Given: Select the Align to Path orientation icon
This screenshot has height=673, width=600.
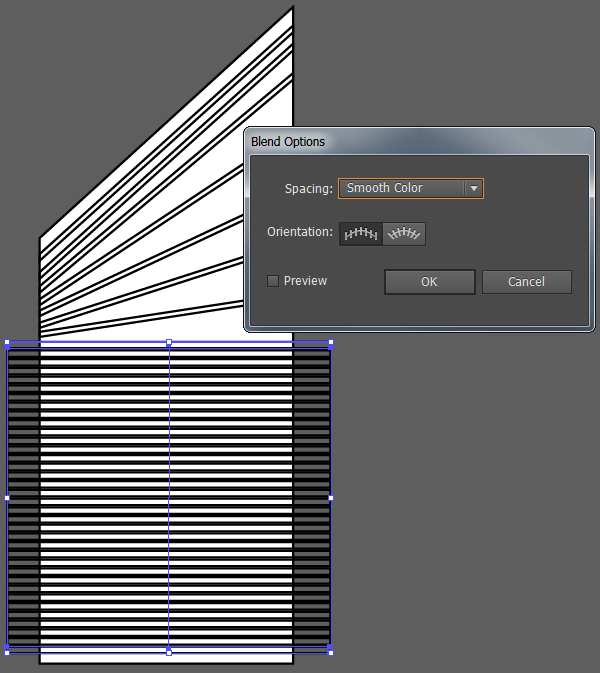Looking at the screenshot, I should (405, 233).
